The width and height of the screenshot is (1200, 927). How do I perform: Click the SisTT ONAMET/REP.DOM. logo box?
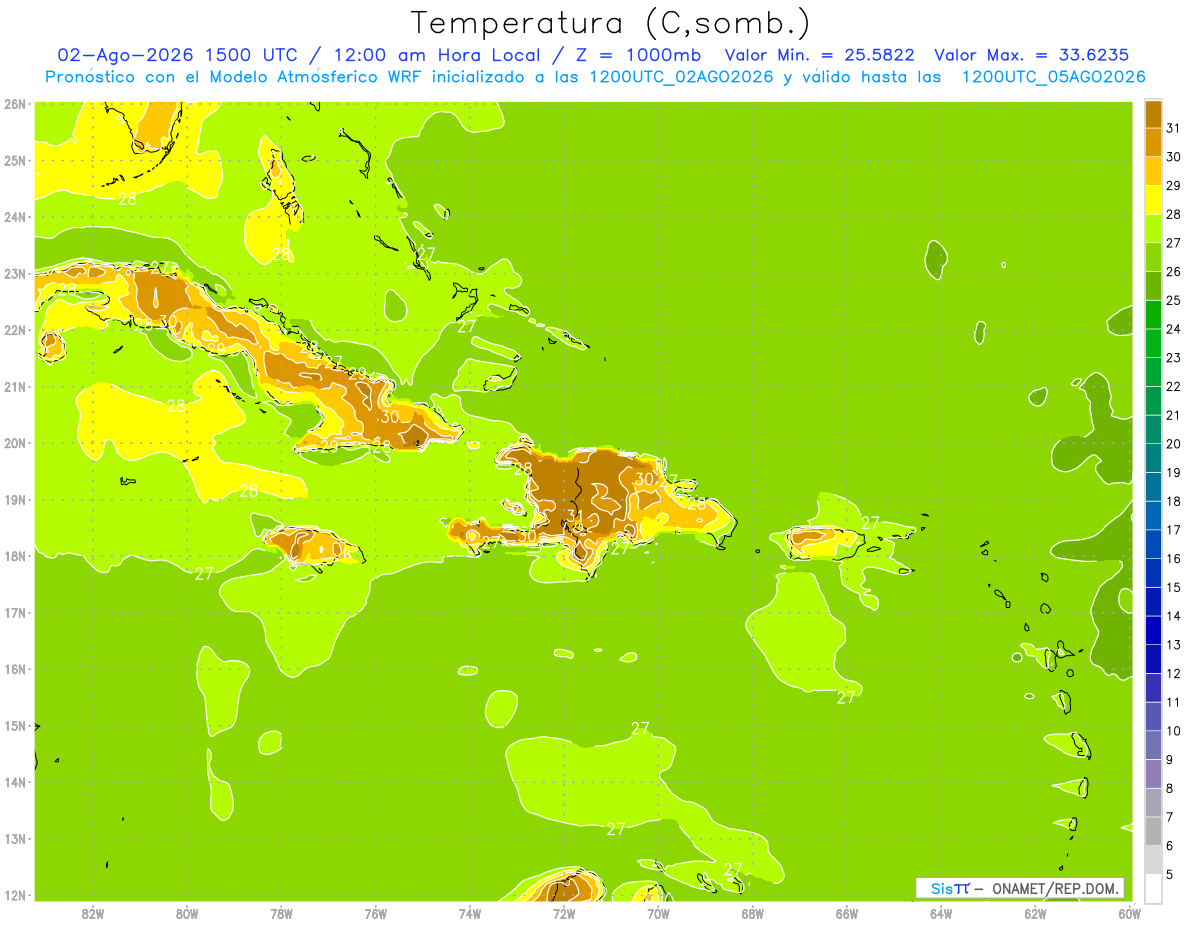click(x=1020, y=888)
